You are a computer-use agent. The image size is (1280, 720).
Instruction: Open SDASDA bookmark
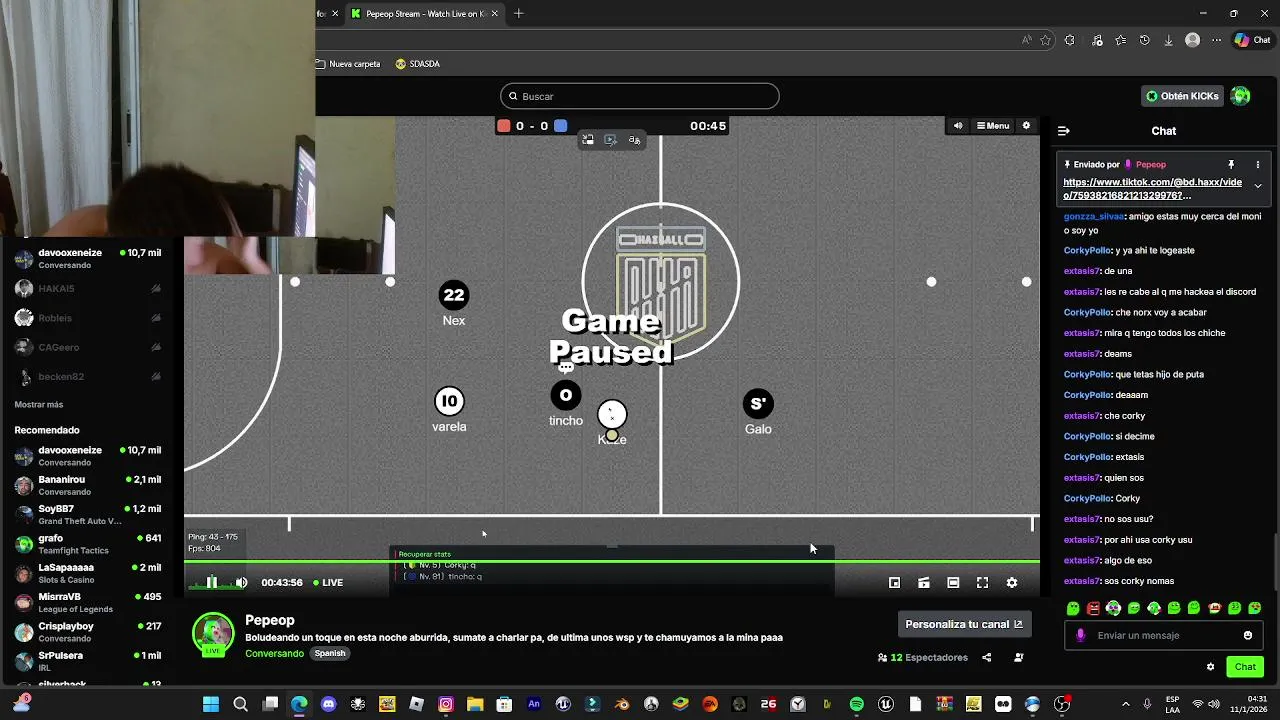click(417, 64)
